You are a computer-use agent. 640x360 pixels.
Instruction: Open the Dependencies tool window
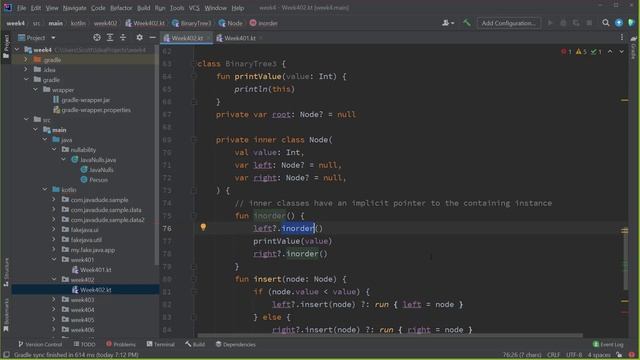(236, 344)
